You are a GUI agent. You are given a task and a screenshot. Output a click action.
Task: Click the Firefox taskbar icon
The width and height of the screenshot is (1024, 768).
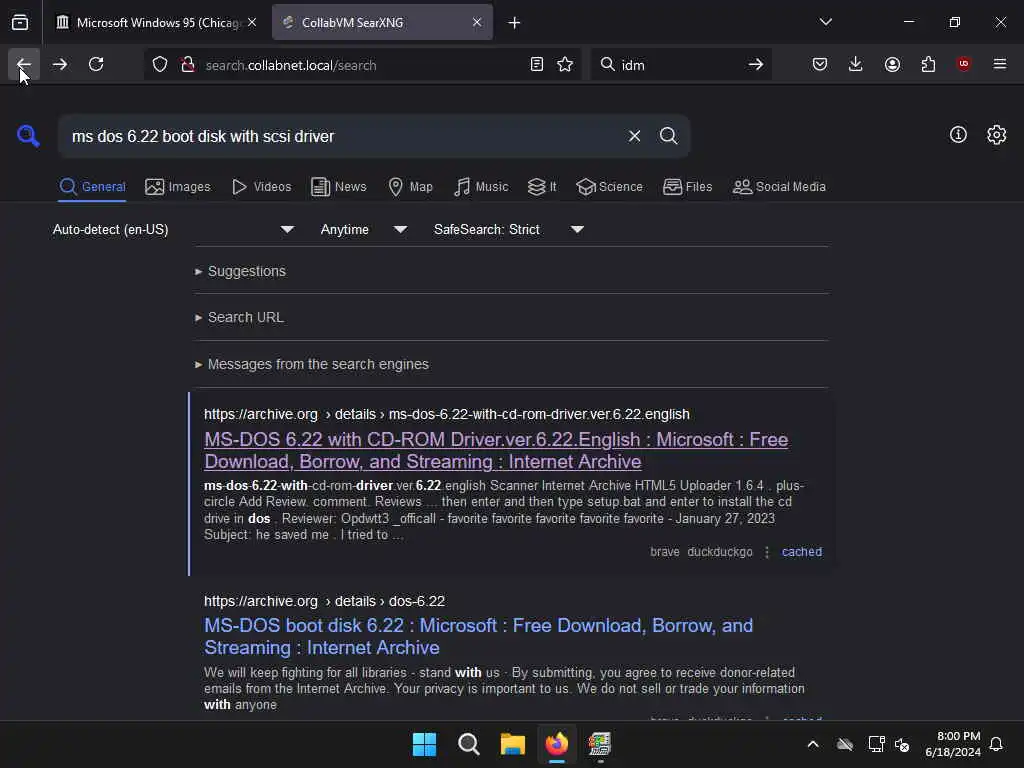556,744
